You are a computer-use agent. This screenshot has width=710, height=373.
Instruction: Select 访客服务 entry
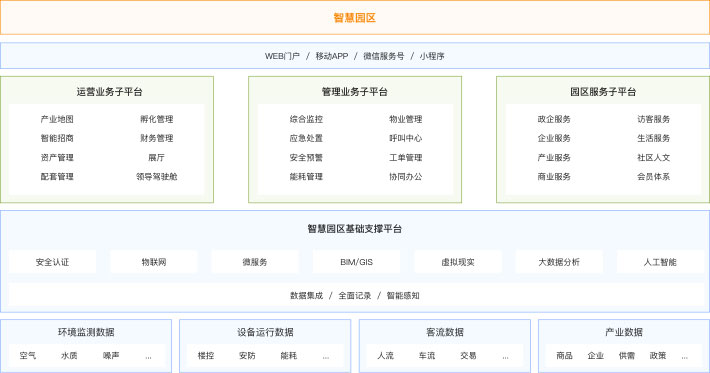[x=654, y=119]
